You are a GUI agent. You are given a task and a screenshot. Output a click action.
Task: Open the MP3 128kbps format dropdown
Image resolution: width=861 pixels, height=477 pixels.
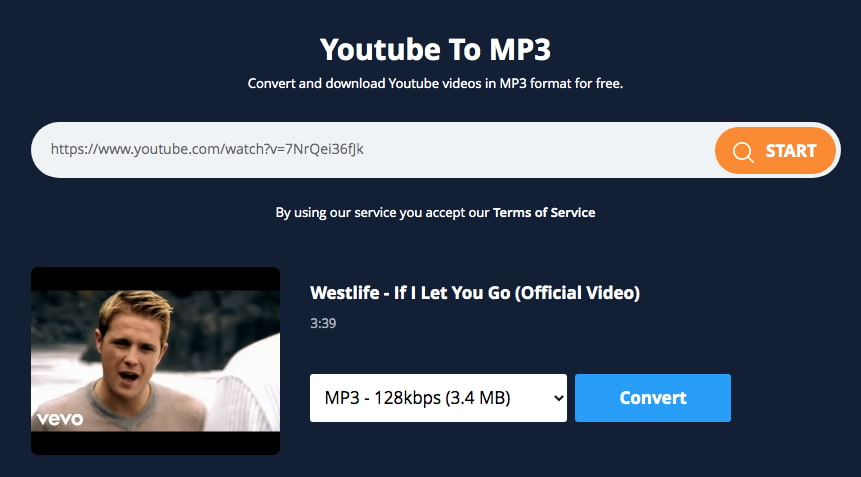438,398
